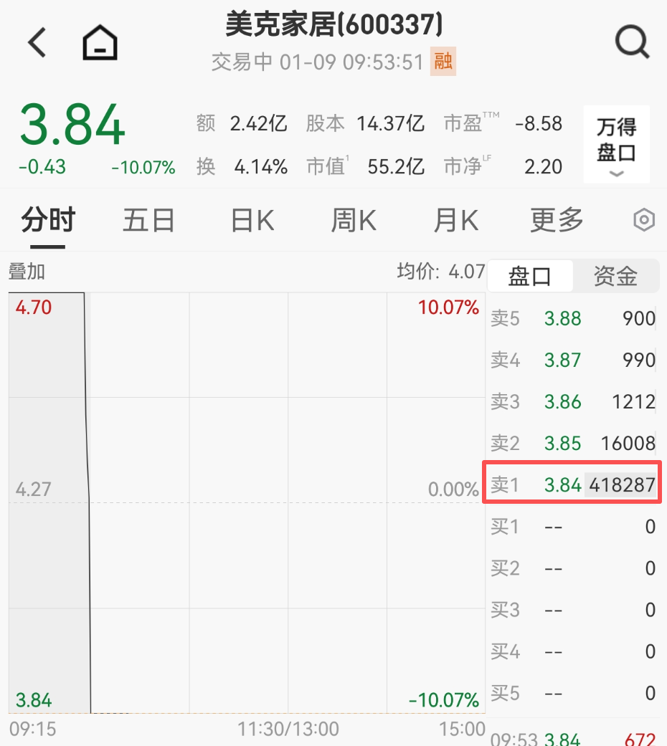The width and height of the screenshot is (667, 746).
Task: Tap the back arrow icon
Action: [38, 43]
